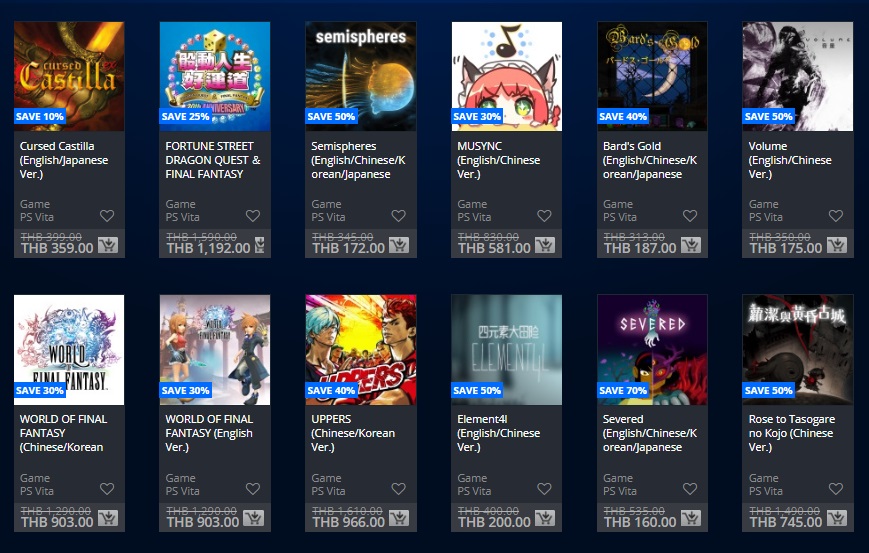
Task: Open the MUSYNC game title link
Action: [x=498, y=160]
